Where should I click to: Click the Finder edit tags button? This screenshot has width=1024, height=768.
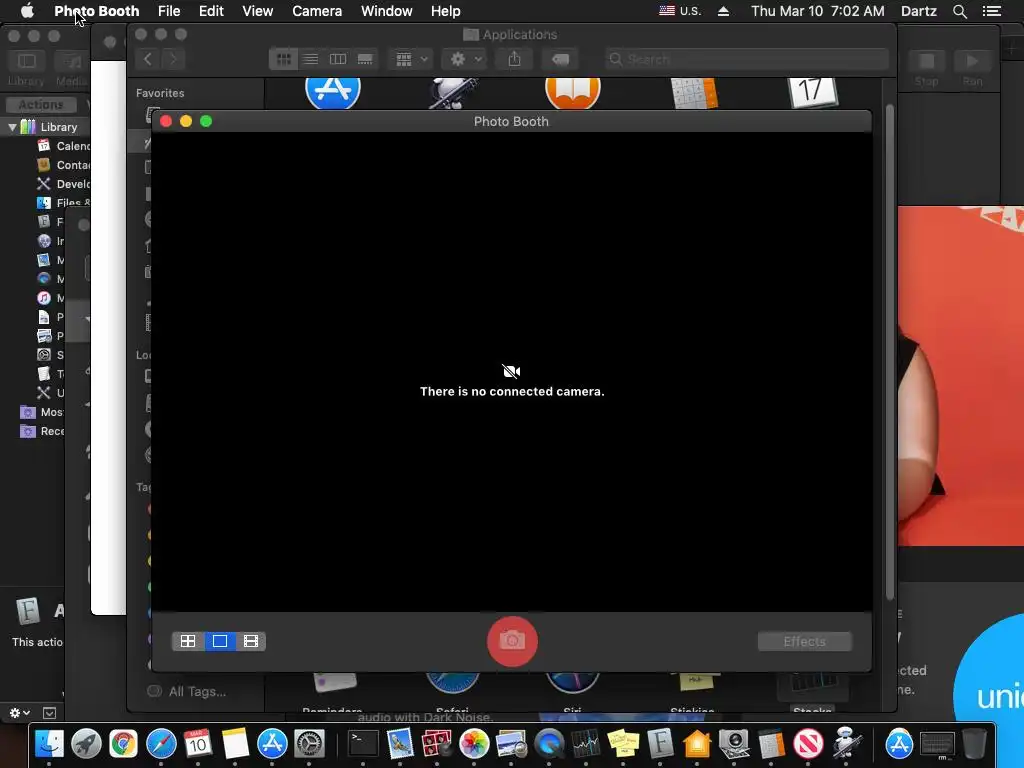coord(560,59)
